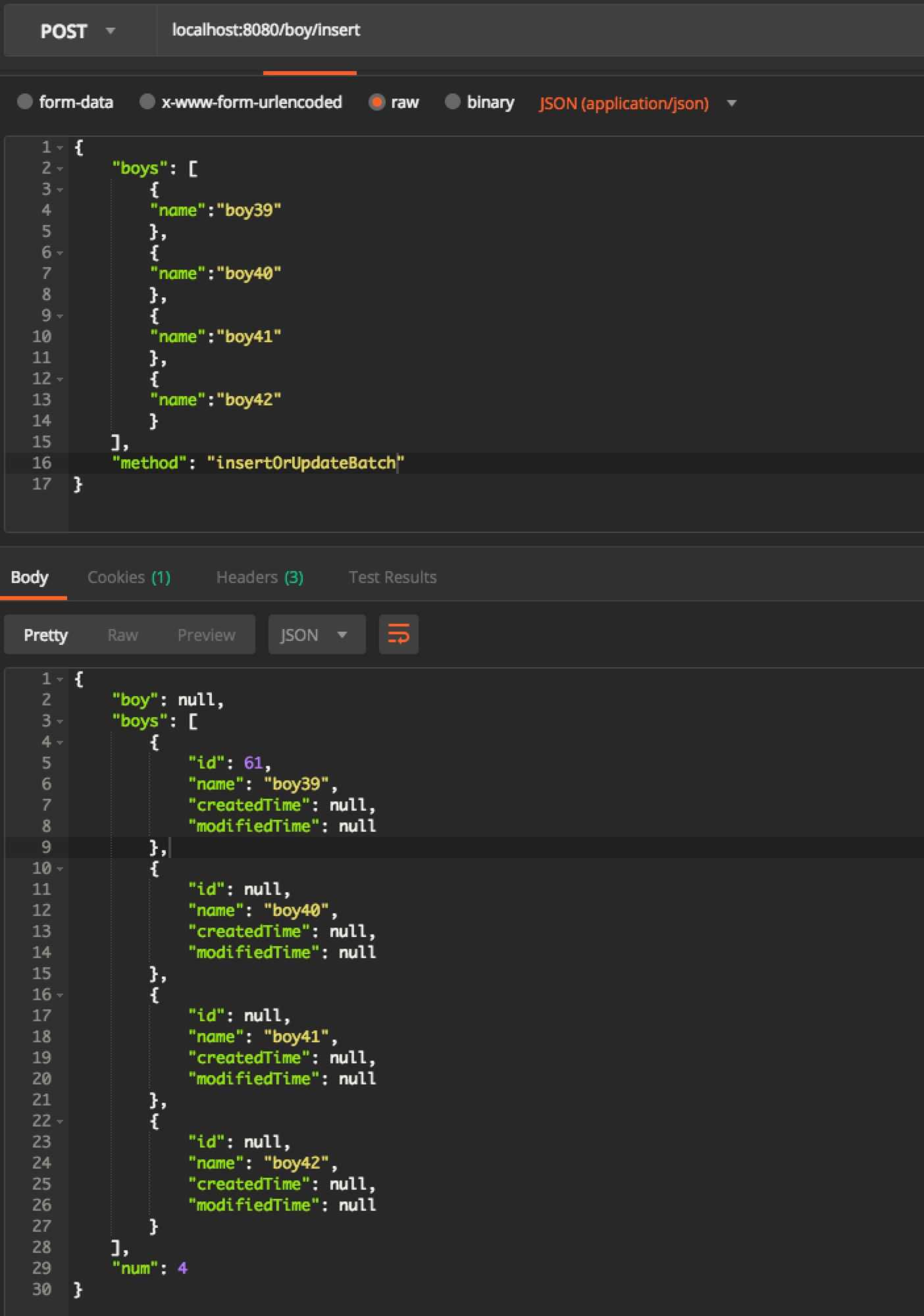Open the Cookies (1) tab
Viewport: 924px width, 1316px height.
129,577
